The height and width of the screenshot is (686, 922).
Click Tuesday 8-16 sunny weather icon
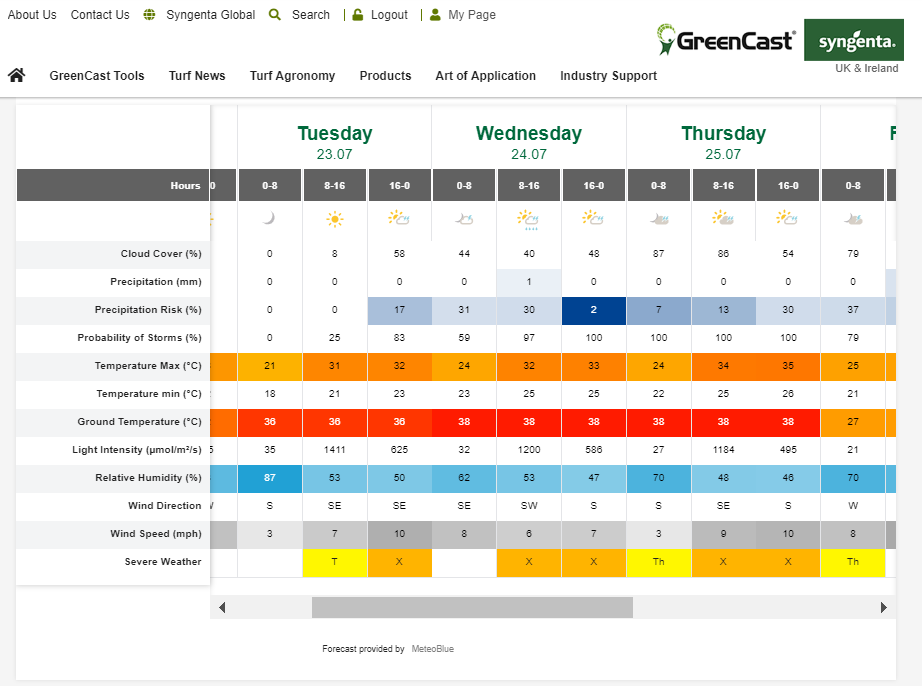click(x=334, y=218)
